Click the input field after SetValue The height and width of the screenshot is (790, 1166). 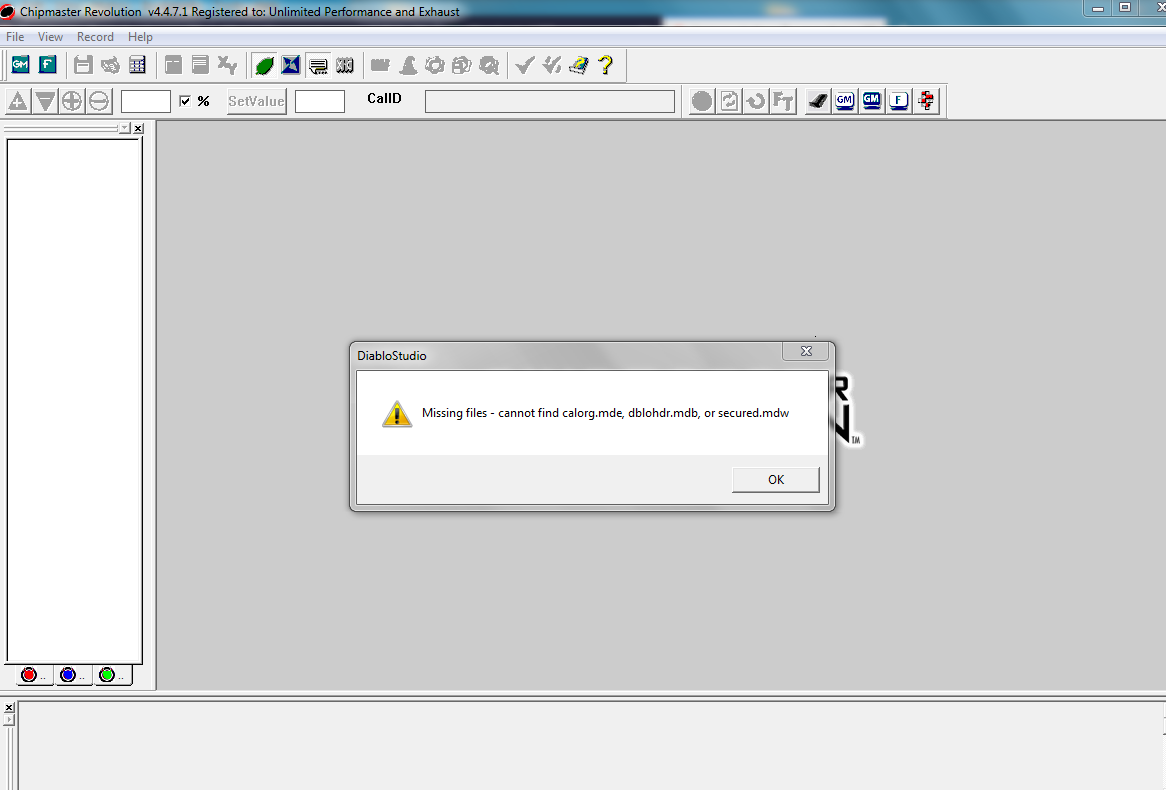pos(320,101)
